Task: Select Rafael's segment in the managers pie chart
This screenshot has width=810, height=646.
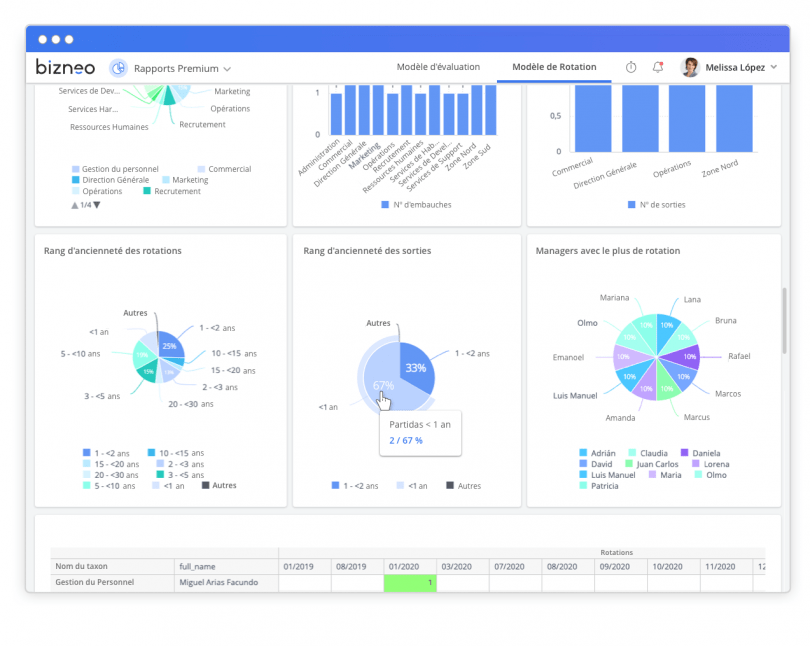Action: [688, 356]
